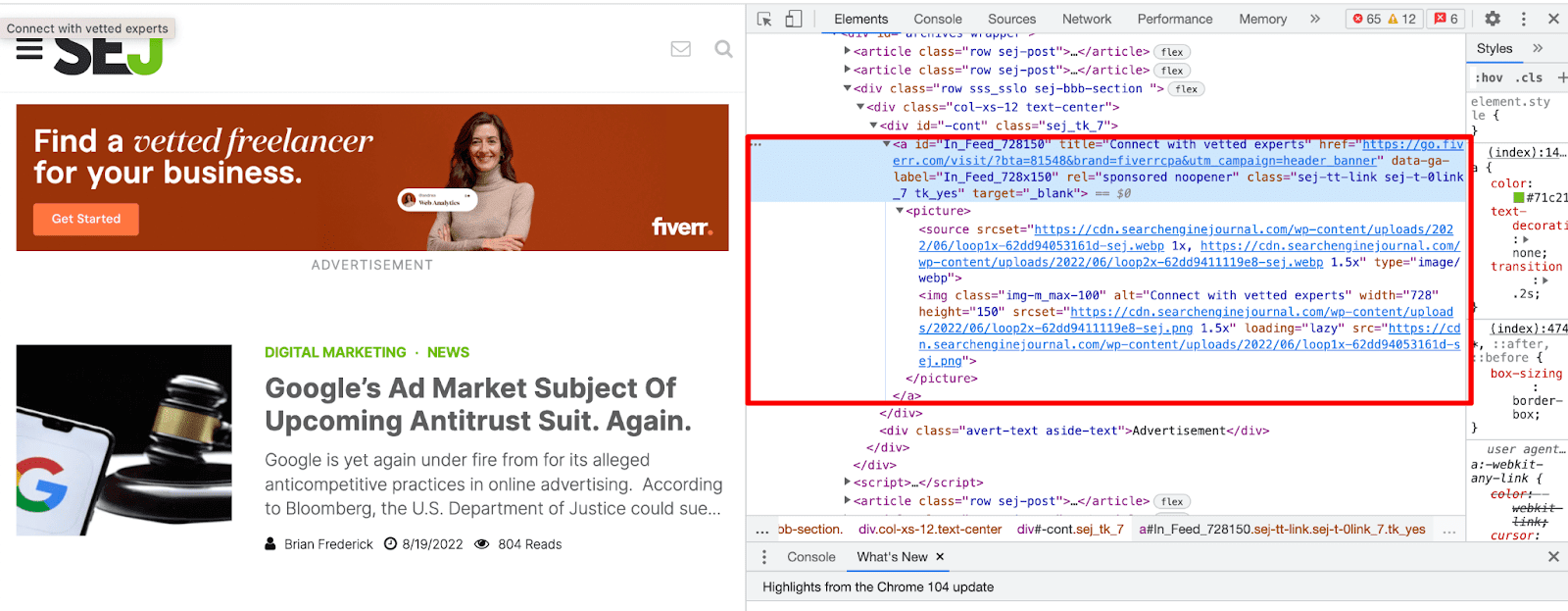
Task: Open Google's Ad Market article headline
Action: coord(478,404)
